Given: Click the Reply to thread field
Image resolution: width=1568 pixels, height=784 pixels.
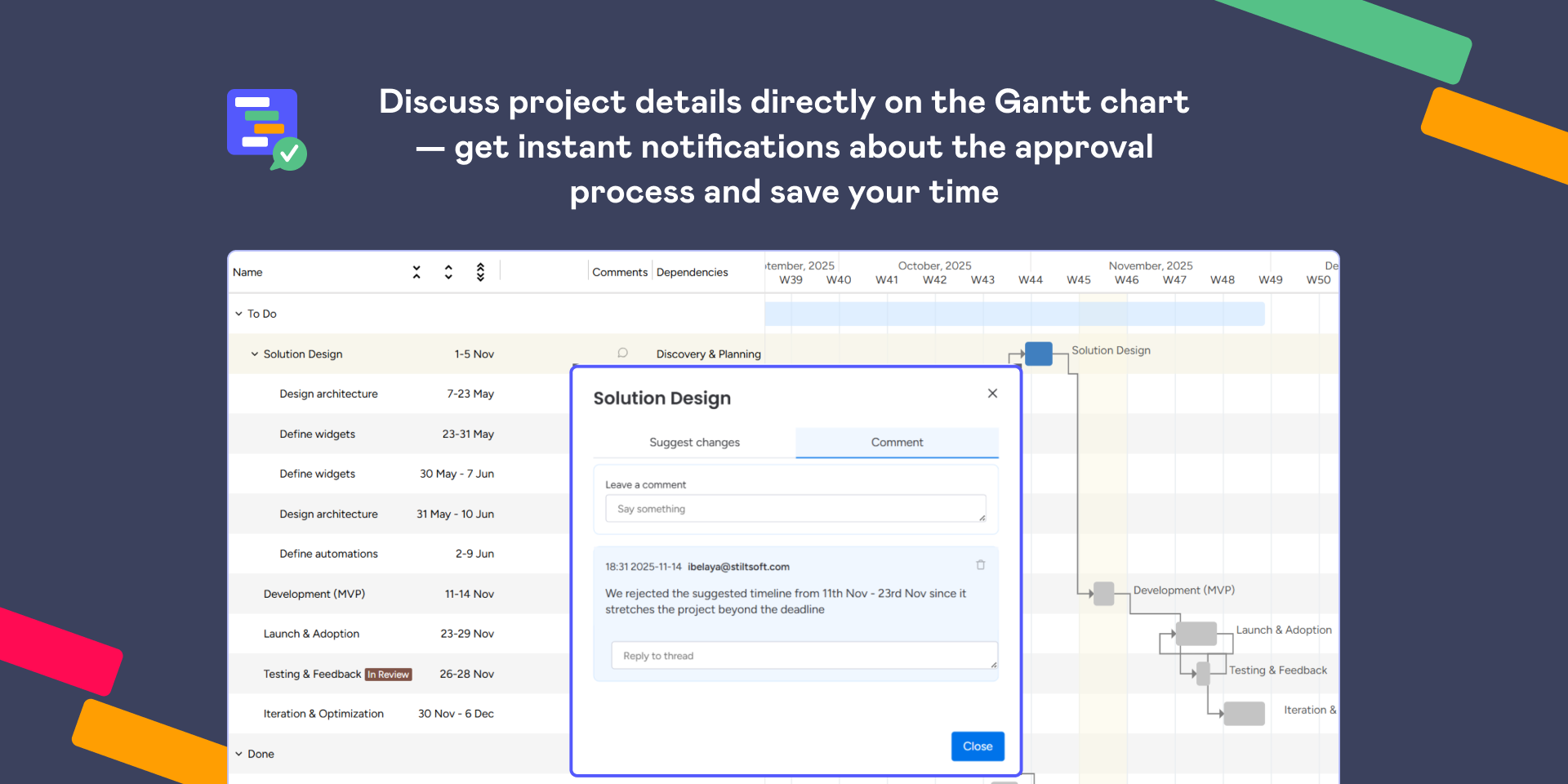Looking at the screenshot, I should tap(804, 656).
